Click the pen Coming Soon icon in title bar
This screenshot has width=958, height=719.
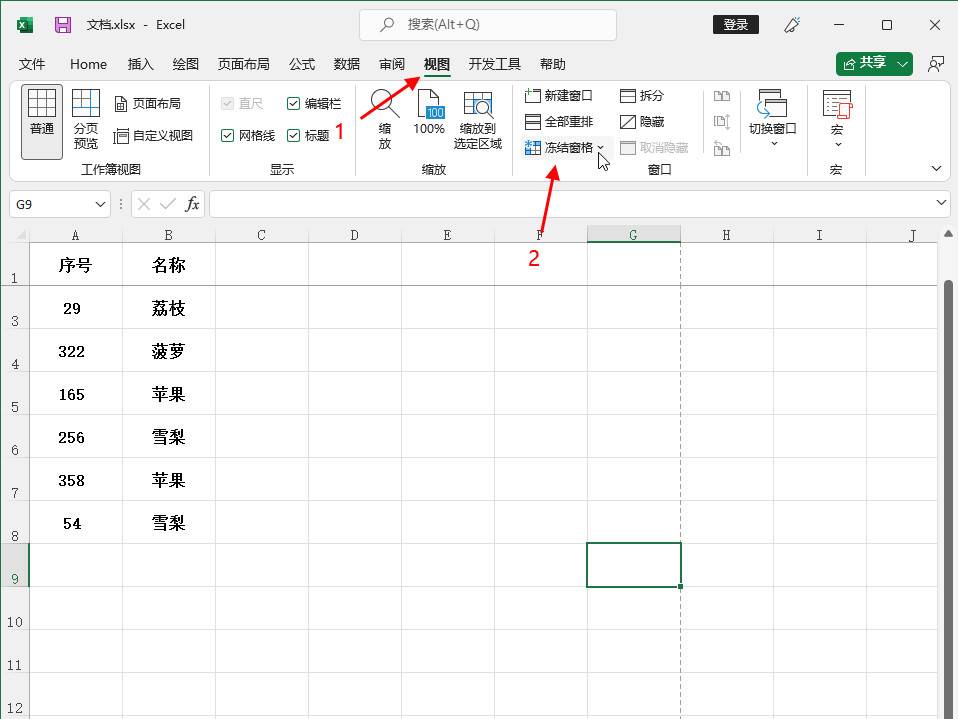coord(792,25)
